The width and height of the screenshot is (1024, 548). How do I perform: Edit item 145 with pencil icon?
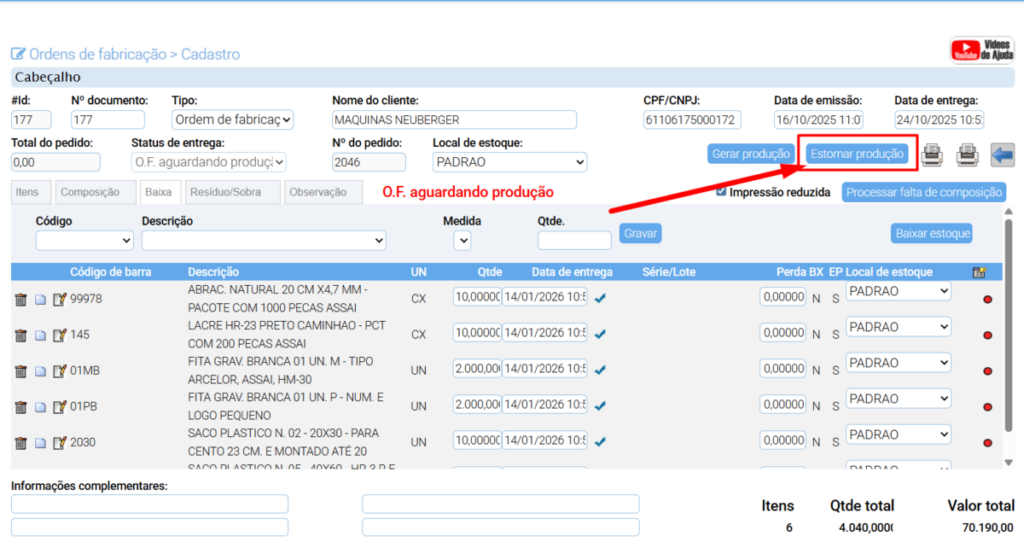(59, 335)
